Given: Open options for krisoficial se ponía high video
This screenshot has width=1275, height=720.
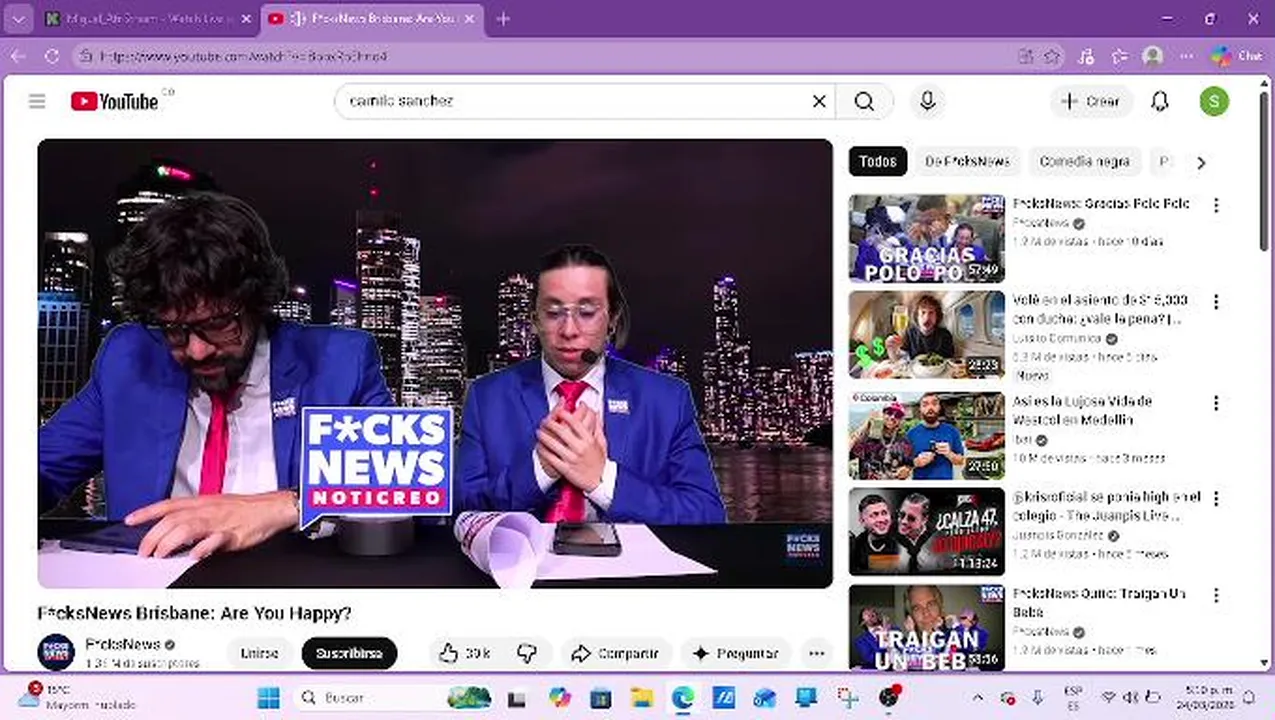Looking at the screenshot, I should click(x=1216, y=499).
